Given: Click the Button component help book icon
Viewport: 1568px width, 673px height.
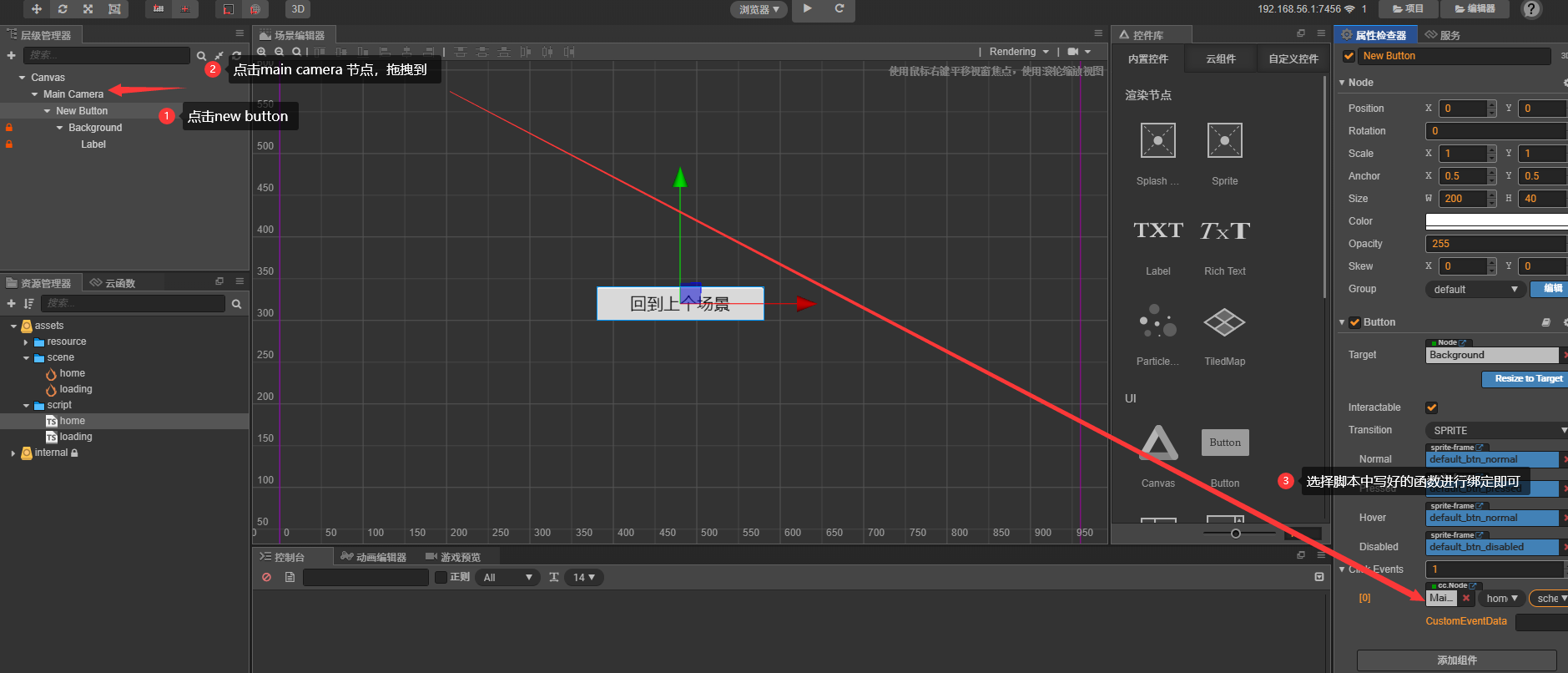Looking at the screenshot, I should (x=1545, y=322).
